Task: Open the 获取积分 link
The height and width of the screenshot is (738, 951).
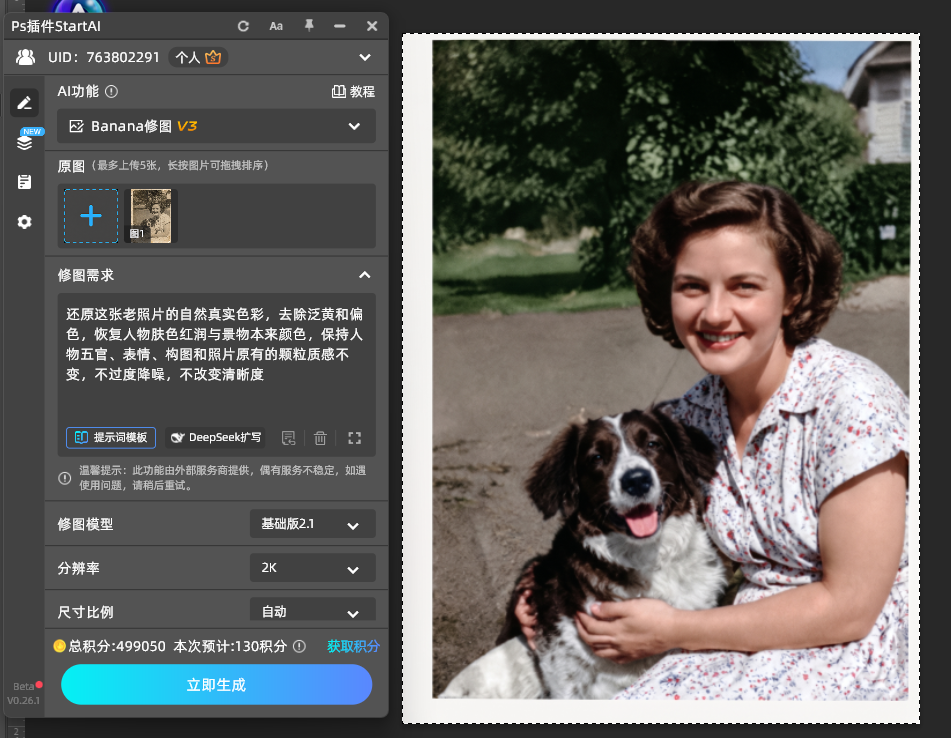Action: [x=354, y=646]
